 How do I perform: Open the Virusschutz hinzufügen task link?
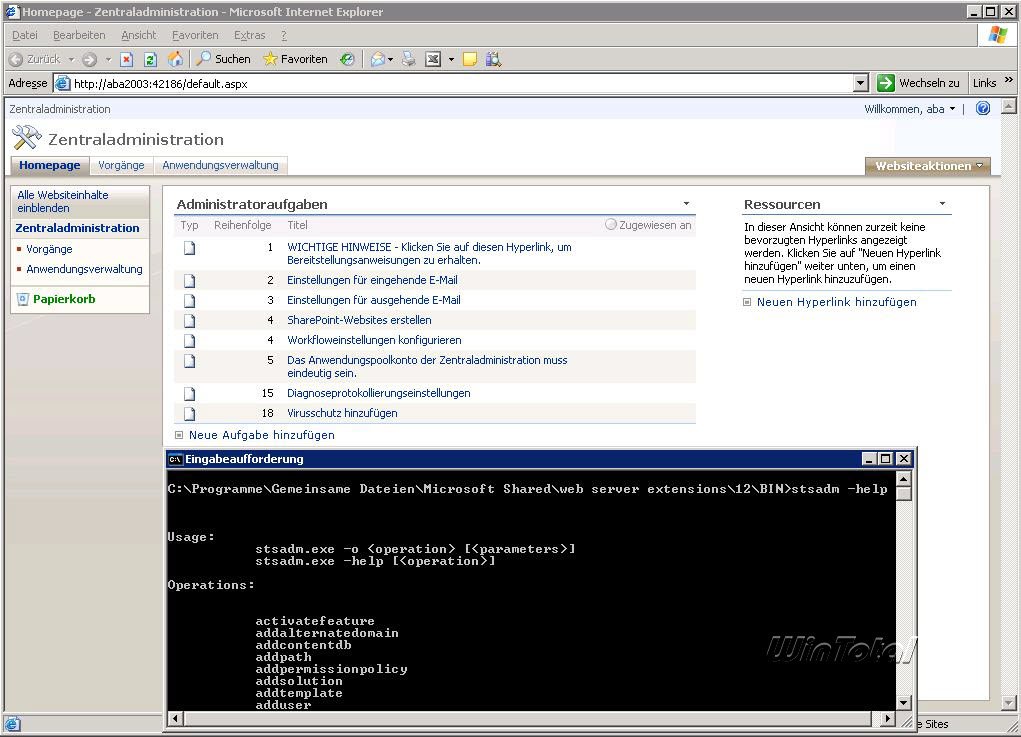342,413
